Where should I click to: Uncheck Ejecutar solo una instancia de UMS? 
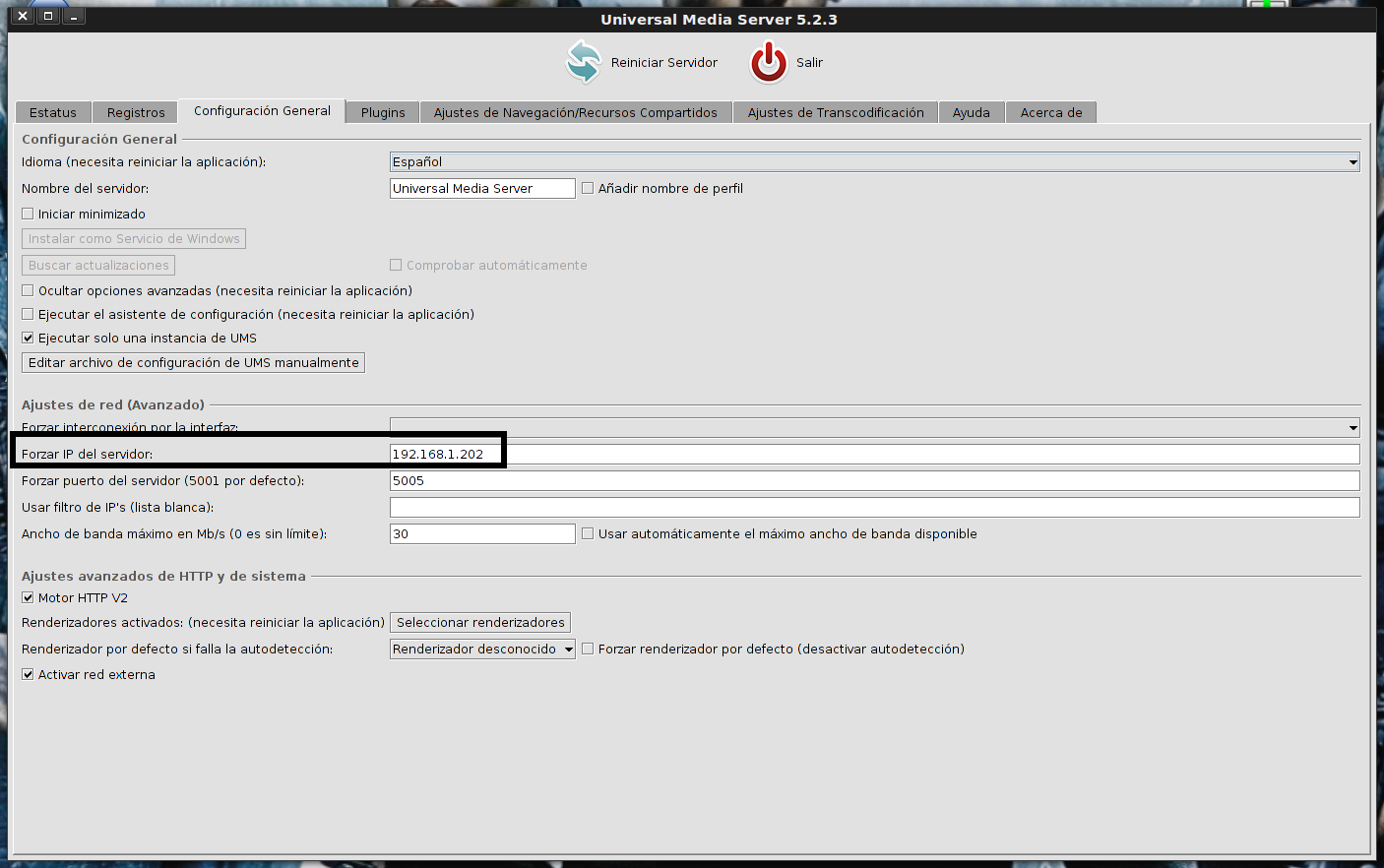click(28, 338)
